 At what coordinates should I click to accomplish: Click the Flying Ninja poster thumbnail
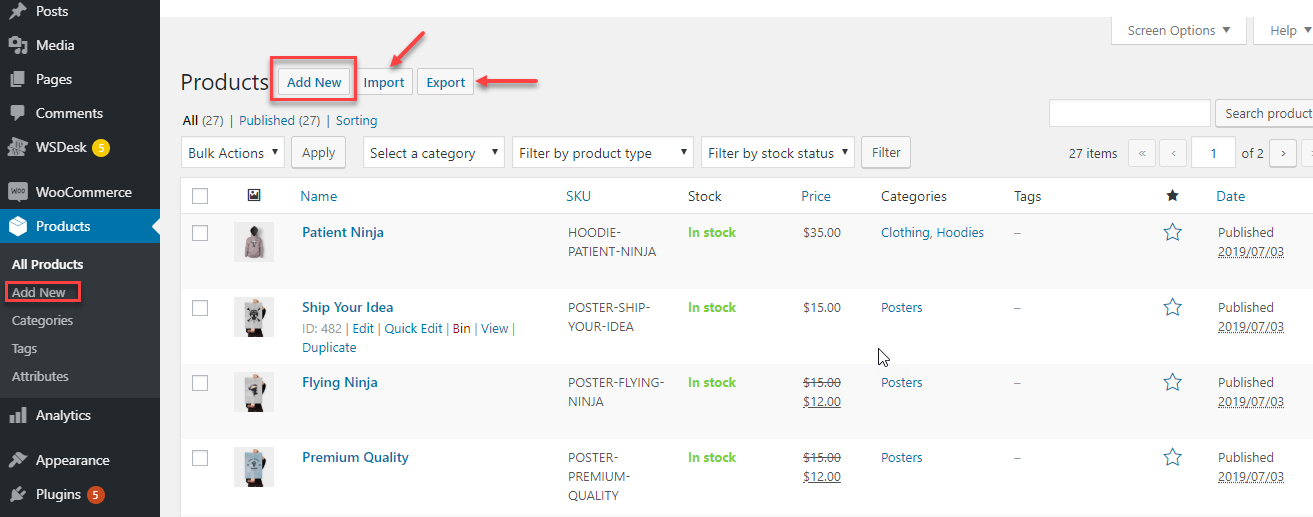254,392
